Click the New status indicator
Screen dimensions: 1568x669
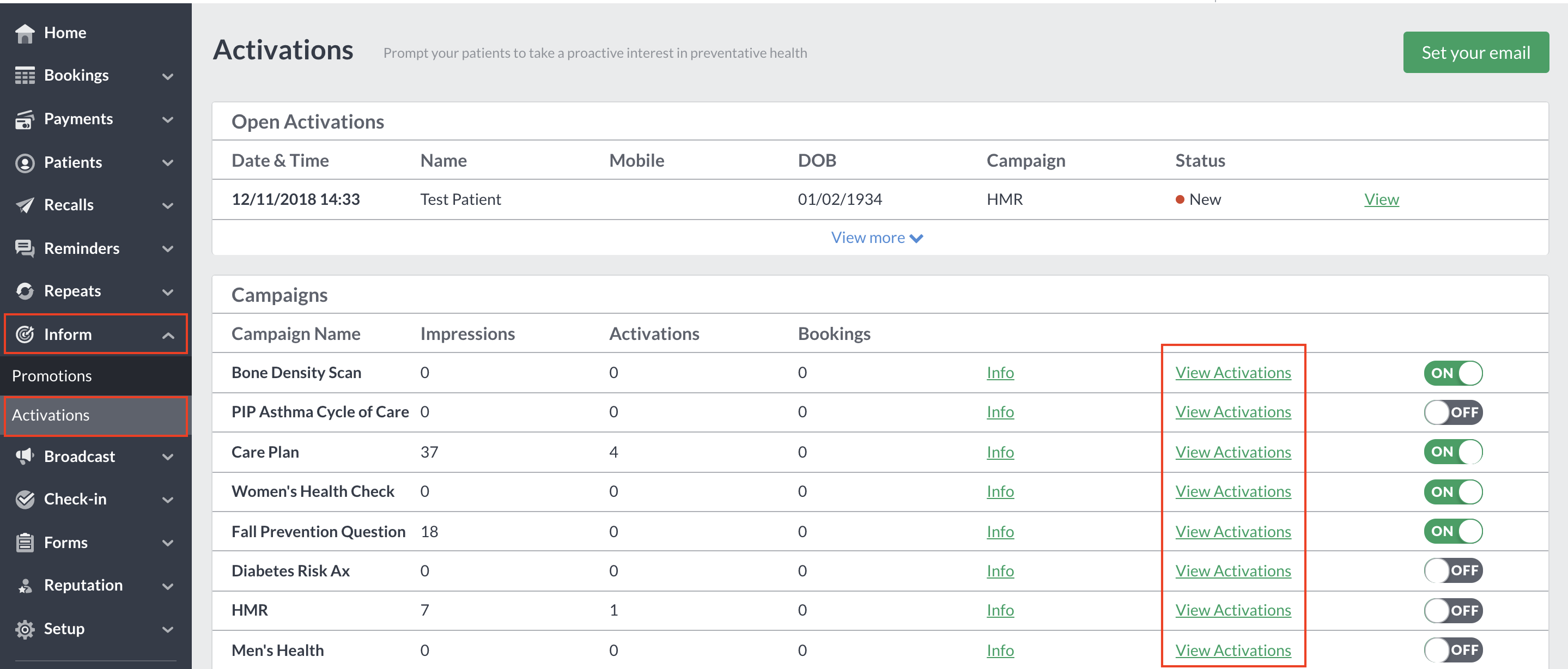point(1198,200)
